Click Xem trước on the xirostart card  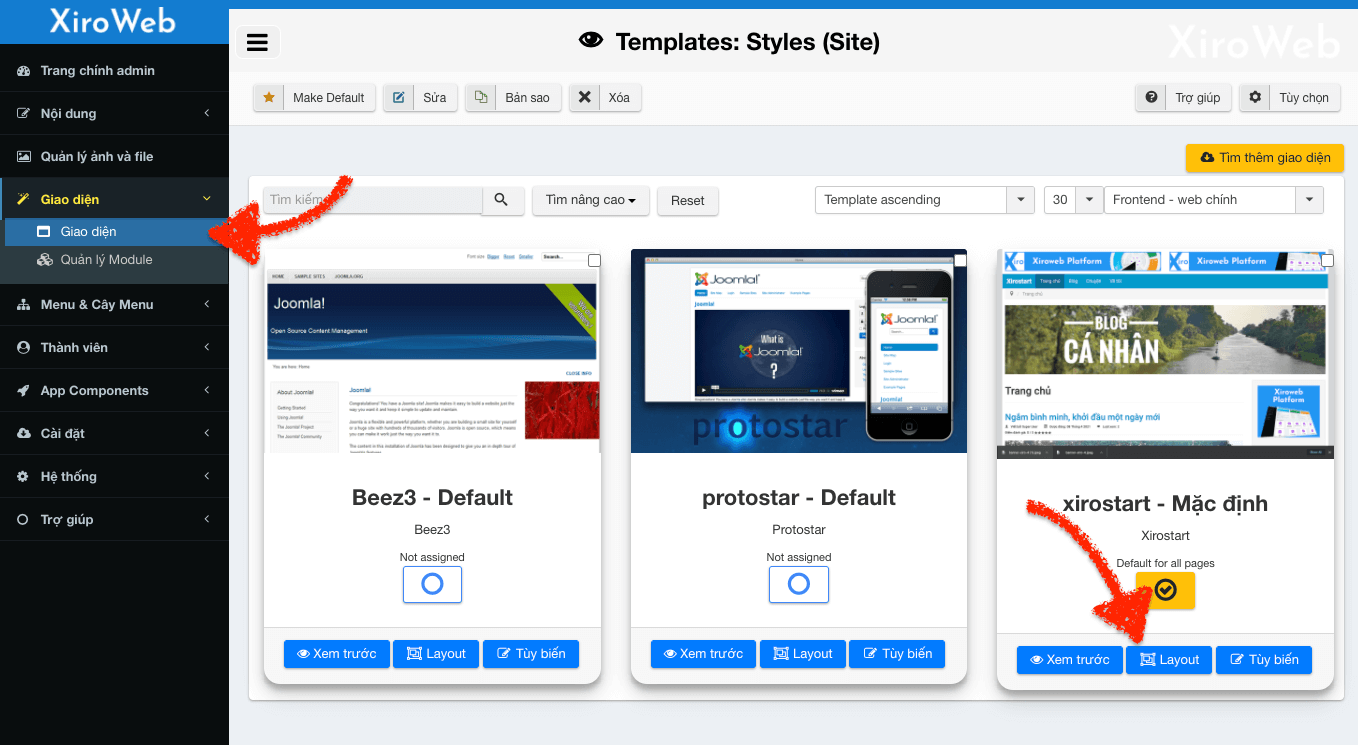(x=1070, y=660)
